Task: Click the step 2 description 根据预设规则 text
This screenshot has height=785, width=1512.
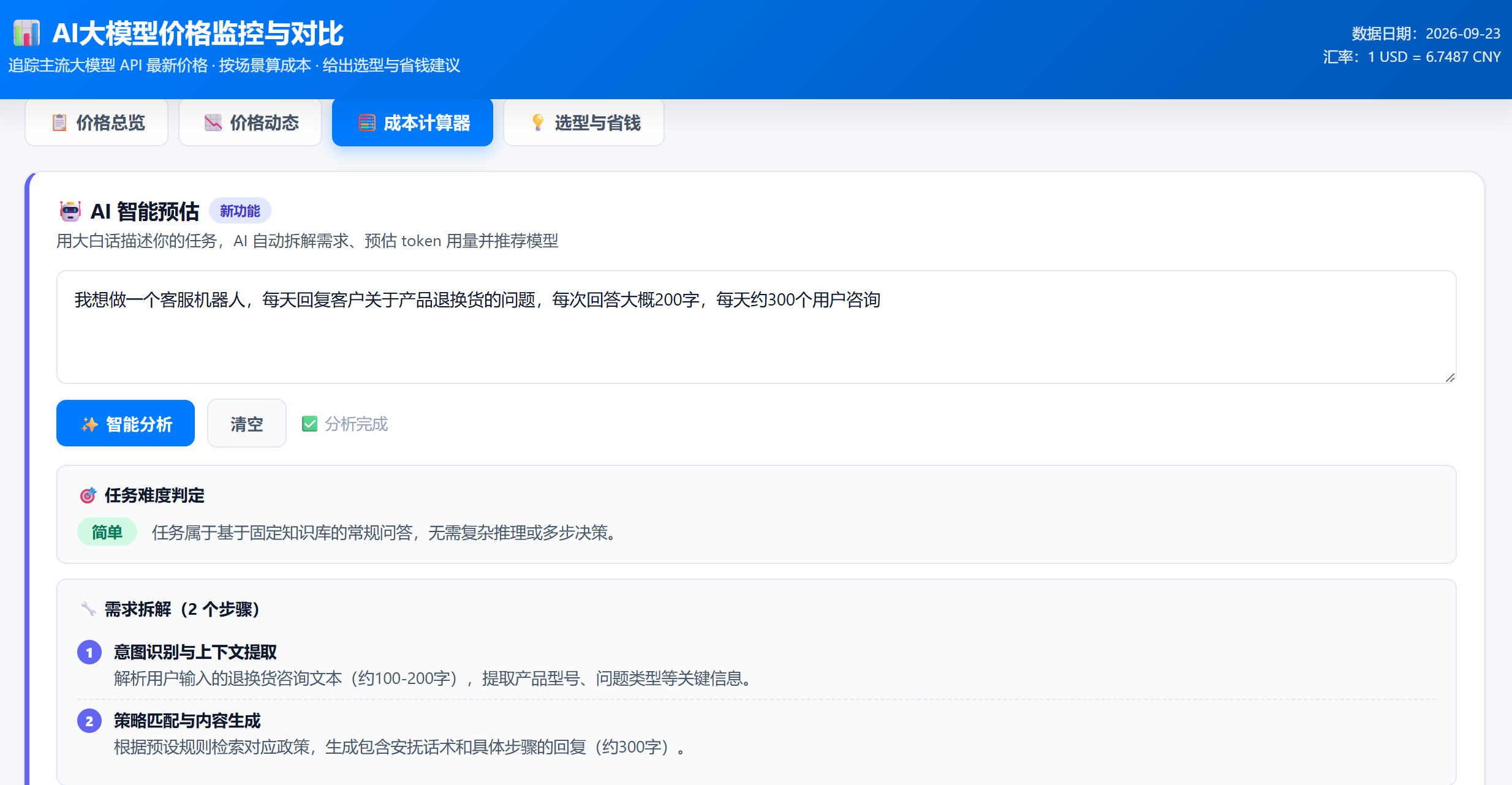Action: point(401,747)
